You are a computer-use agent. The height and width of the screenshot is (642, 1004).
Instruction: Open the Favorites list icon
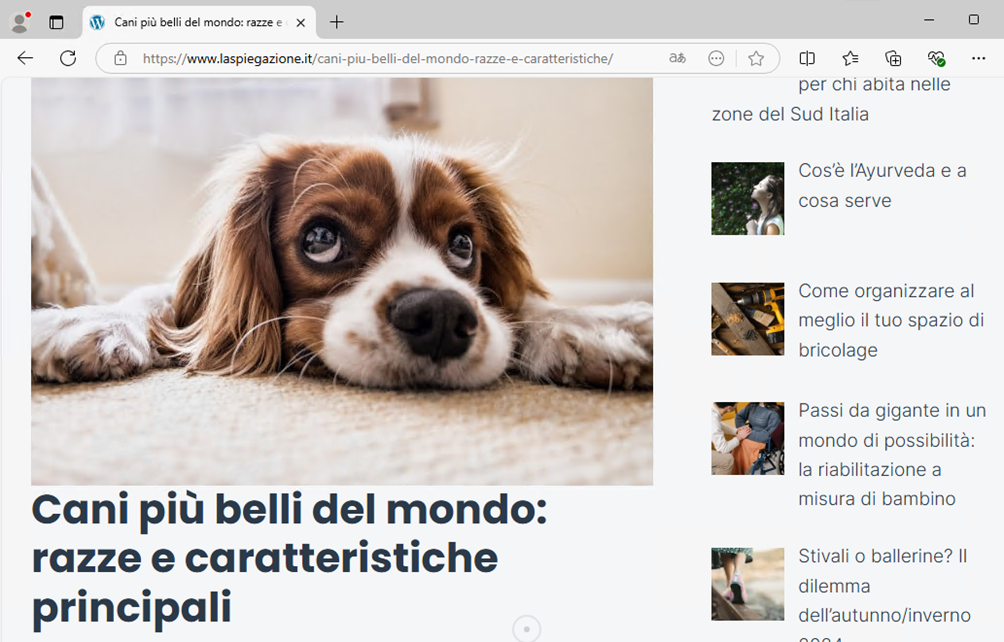click(x=850, y=58)
